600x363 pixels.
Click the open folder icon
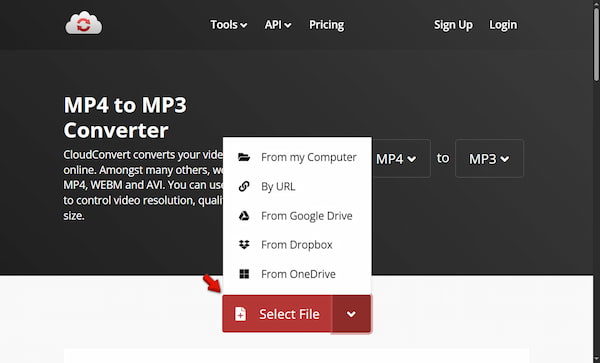pyautogui.click(x=244, y=157)
